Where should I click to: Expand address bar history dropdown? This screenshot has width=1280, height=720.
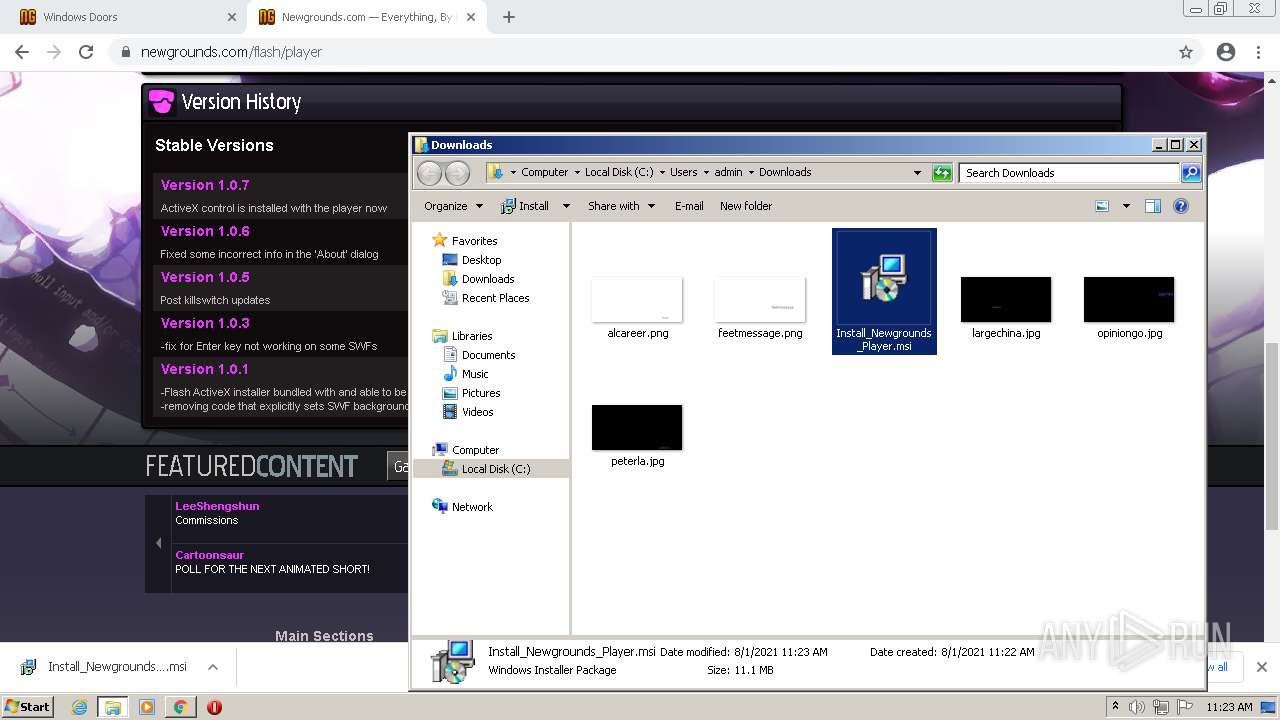[x=917, y=173]
